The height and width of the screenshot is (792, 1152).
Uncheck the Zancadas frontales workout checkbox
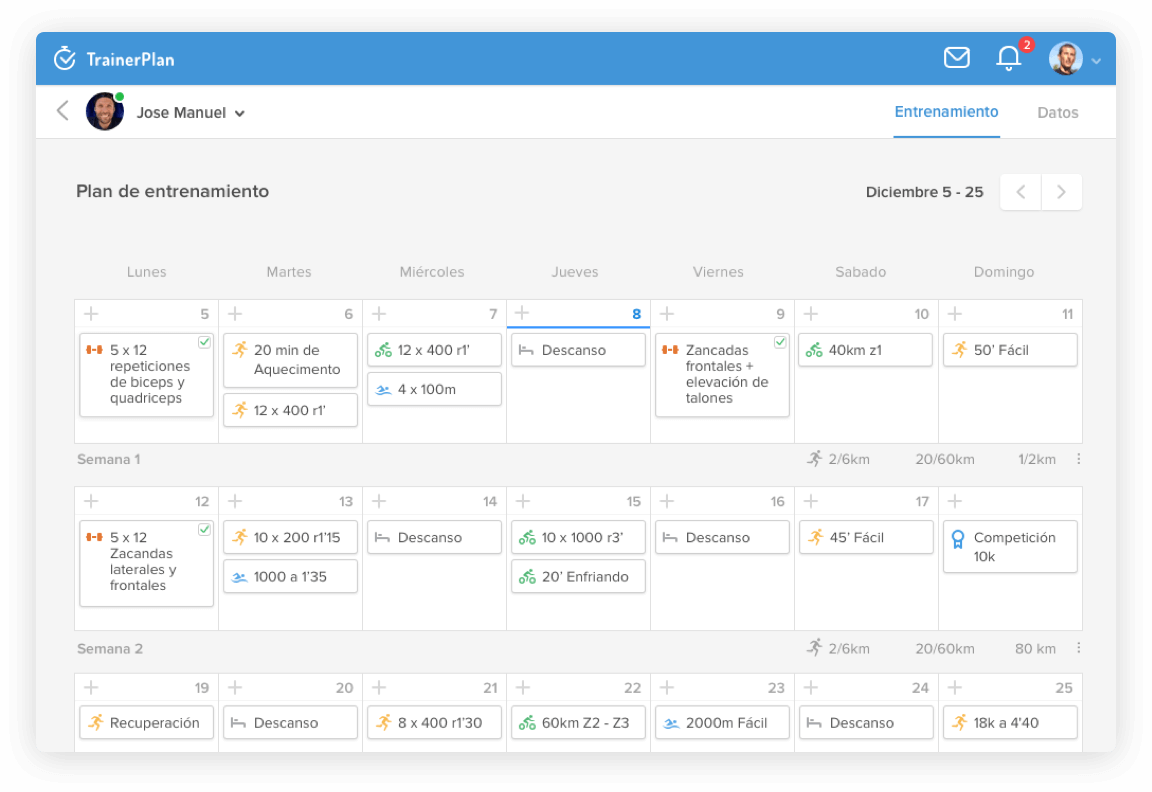pos(780,342)
